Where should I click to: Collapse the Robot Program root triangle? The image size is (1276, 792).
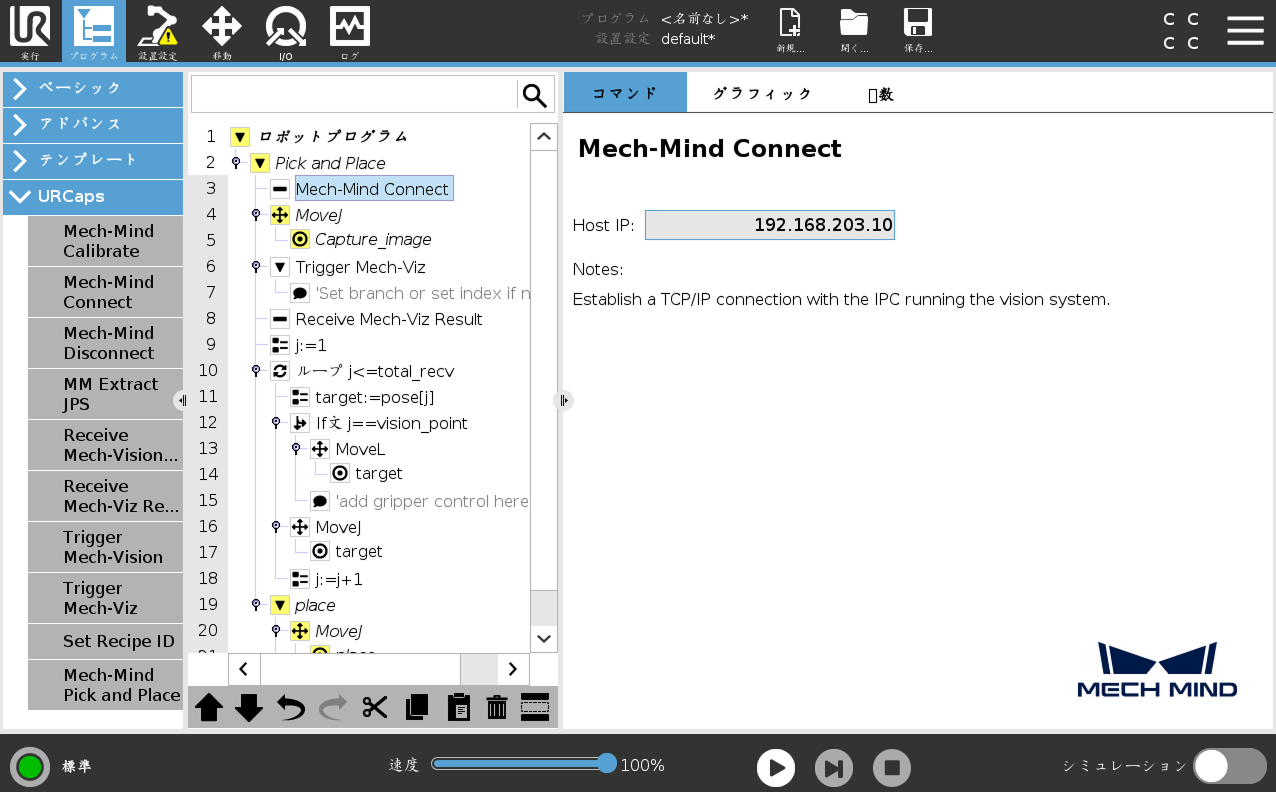coord(240,137)
